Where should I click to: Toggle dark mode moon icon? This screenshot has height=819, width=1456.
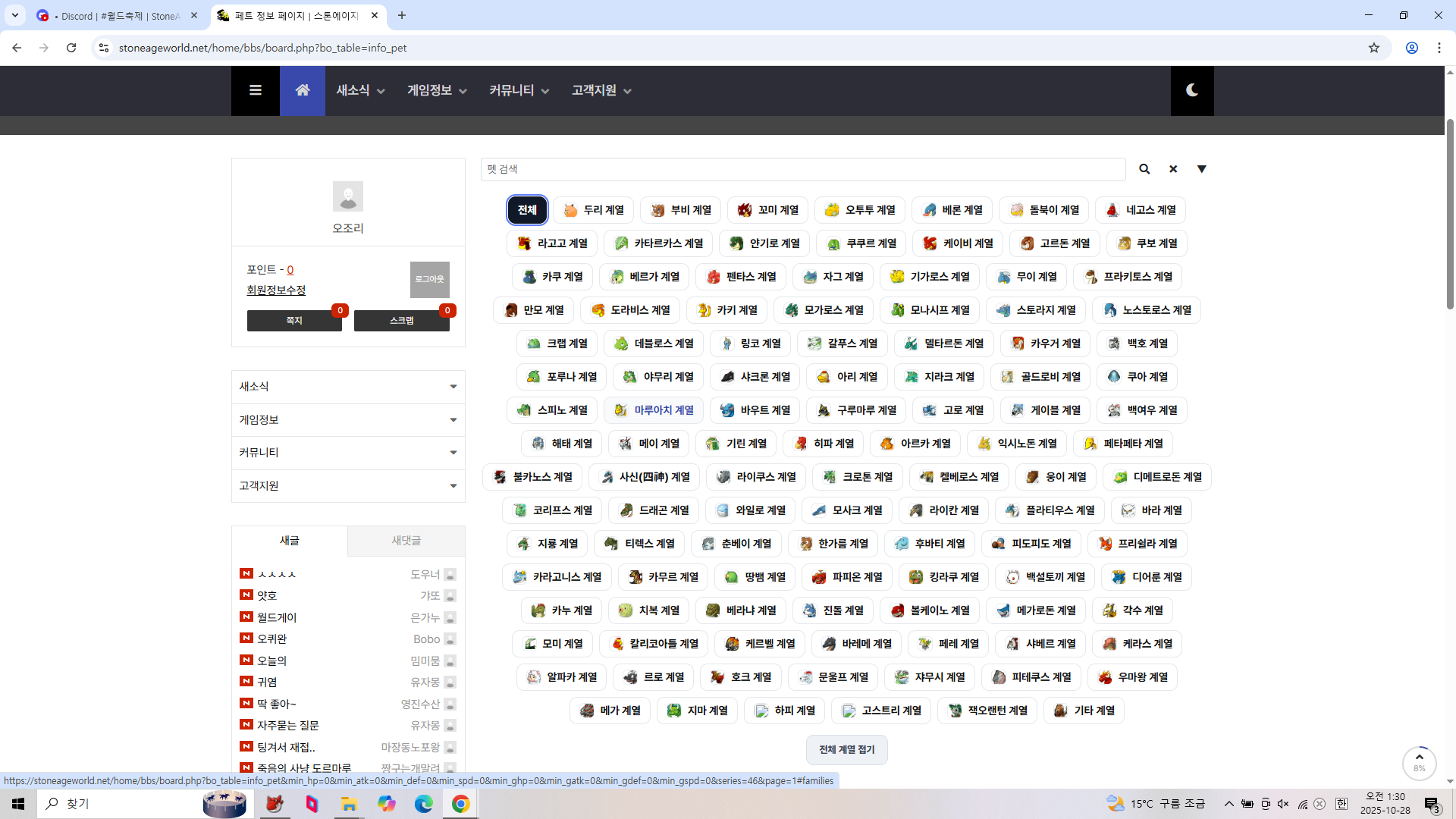click(1191, 90)
